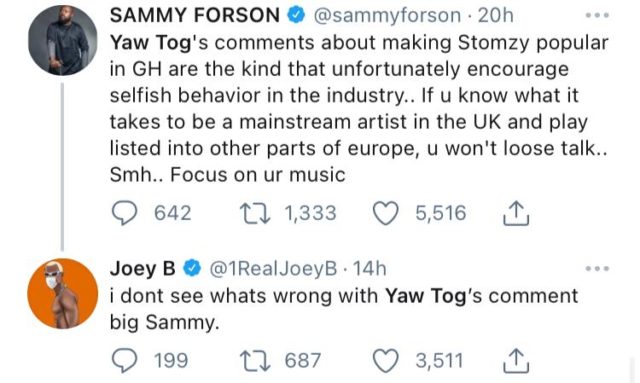Like Sammy Forson's tweet with heart icon
Viewport: 640px width, 383px height.
386,214
